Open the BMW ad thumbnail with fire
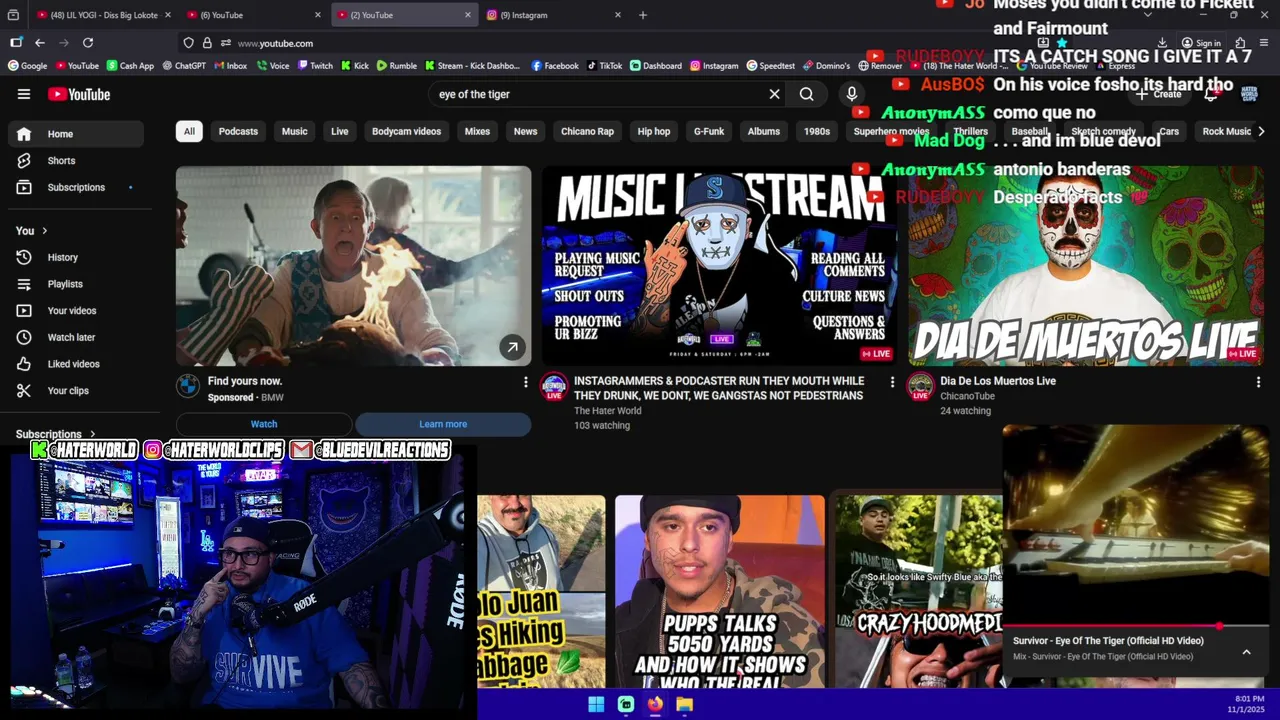The image size is (1280, 720). (x=353, y=266)
